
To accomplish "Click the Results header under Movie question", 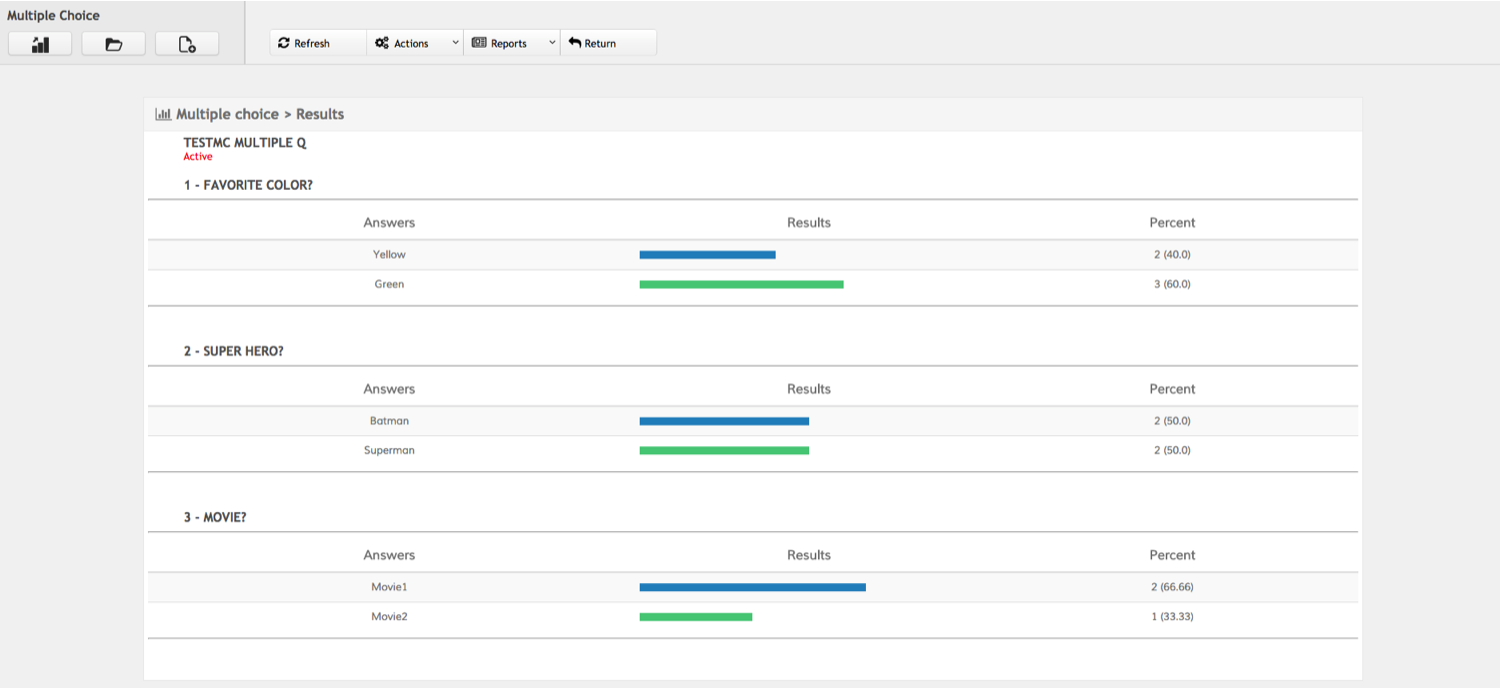I will (808, 555).
